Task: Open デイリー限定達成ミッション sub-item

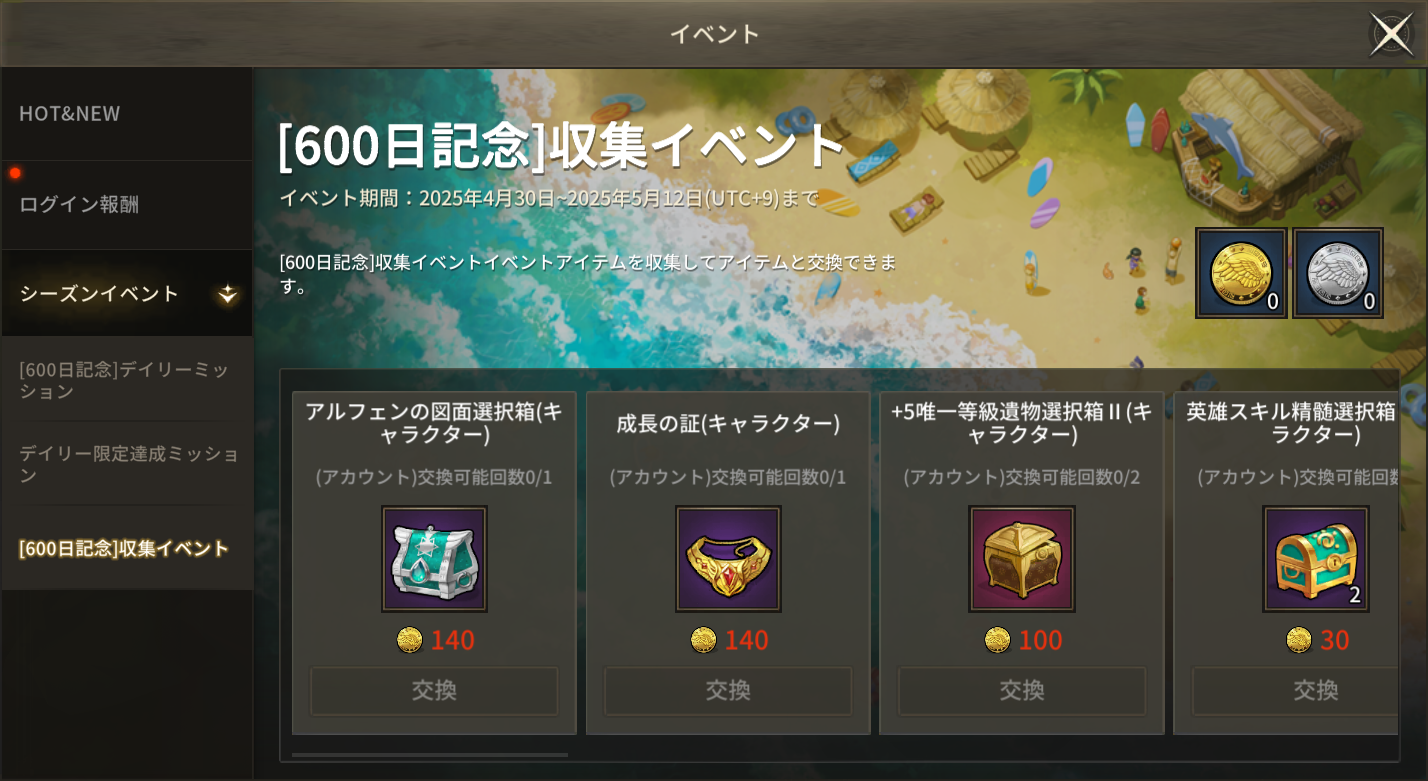Action: [x=127, y=464]
